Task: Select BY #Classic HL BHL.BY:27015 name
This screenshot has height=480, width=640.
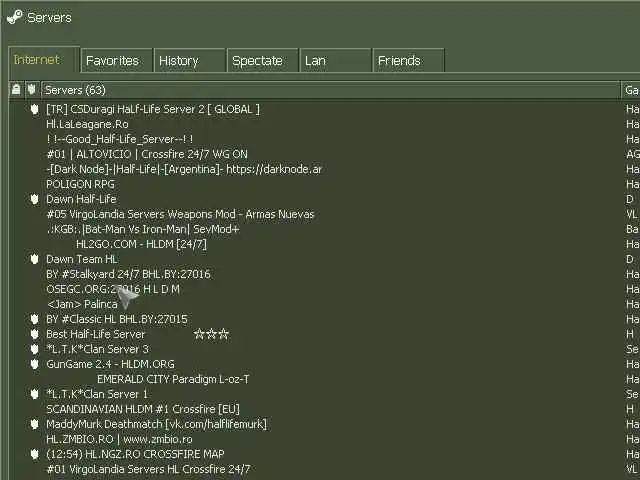Action: pos(117,319)
